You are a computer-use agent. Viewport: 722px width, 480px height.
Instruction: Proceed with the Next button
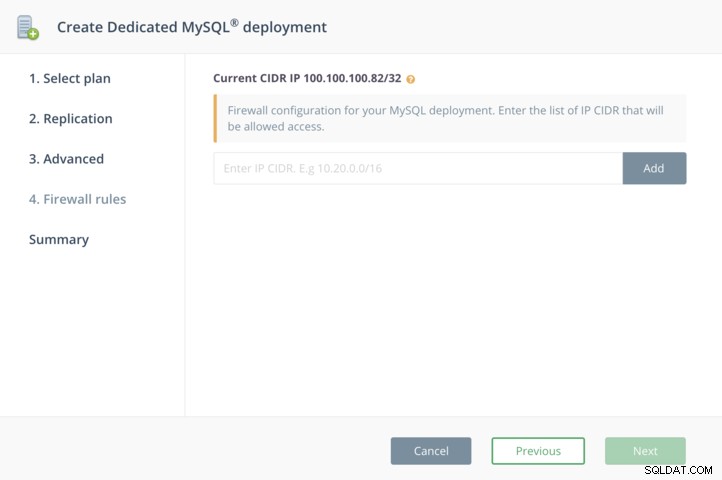click(x=645, y=451)
